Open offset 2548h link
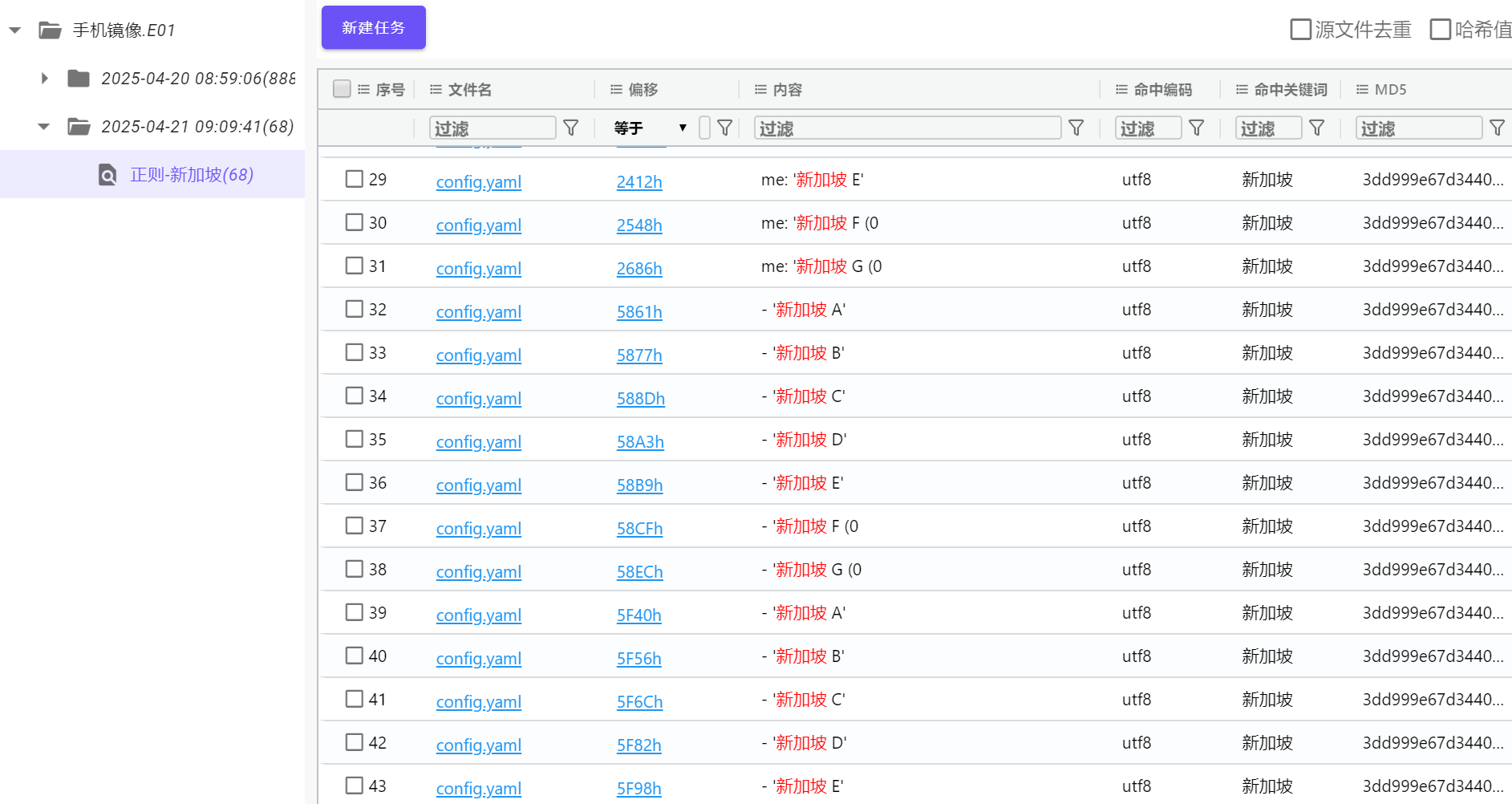Screen dimensions: 1512x804 point(639,225)
